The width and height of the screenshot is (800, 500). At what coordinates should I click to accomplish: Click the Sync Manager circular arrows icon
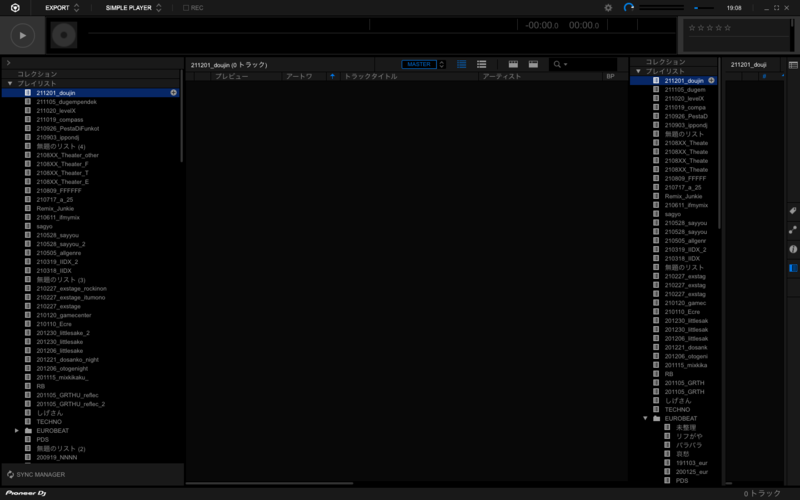(x=10, y=474)
